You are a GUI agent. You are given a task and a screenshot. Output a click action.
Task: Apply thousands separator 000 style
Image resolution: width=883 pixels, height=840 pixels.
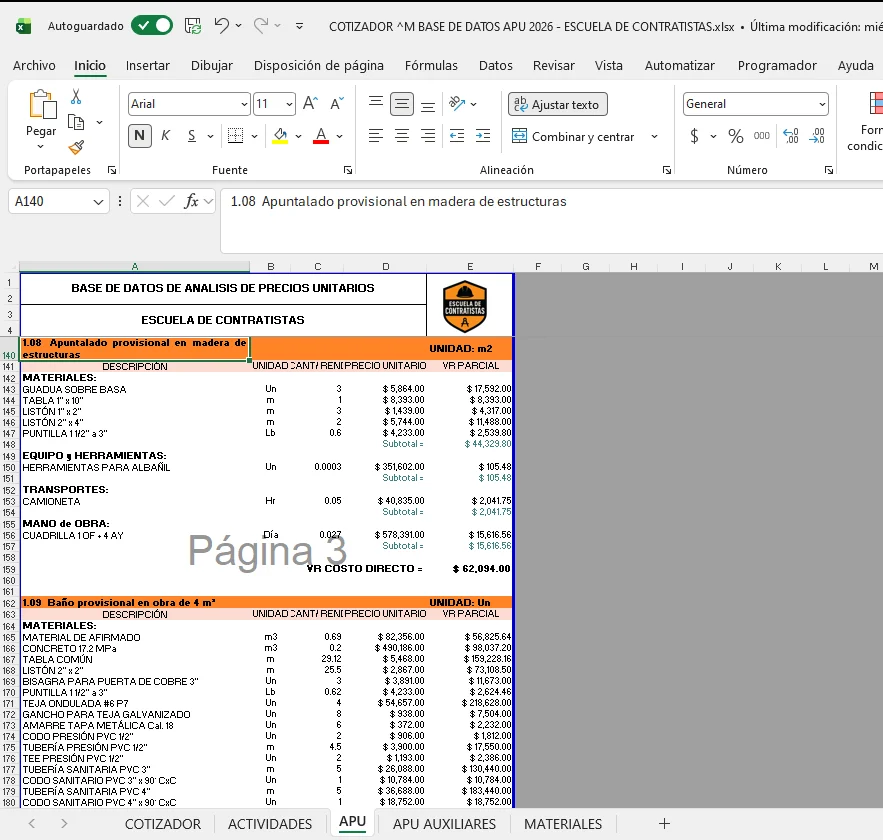[761, 136]
